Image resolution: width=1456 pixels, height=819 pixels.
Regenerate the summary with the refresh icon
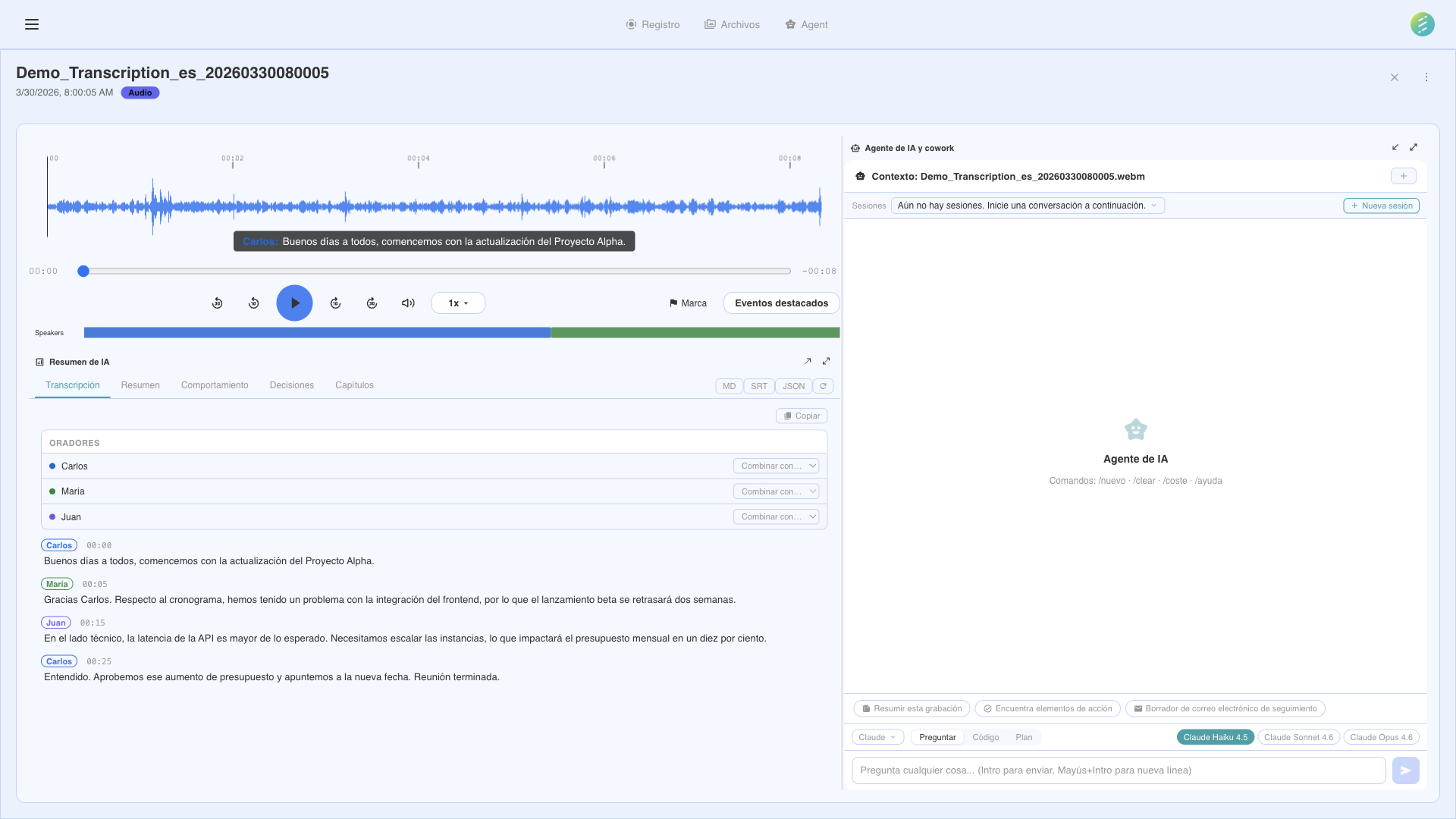point(824,386)
